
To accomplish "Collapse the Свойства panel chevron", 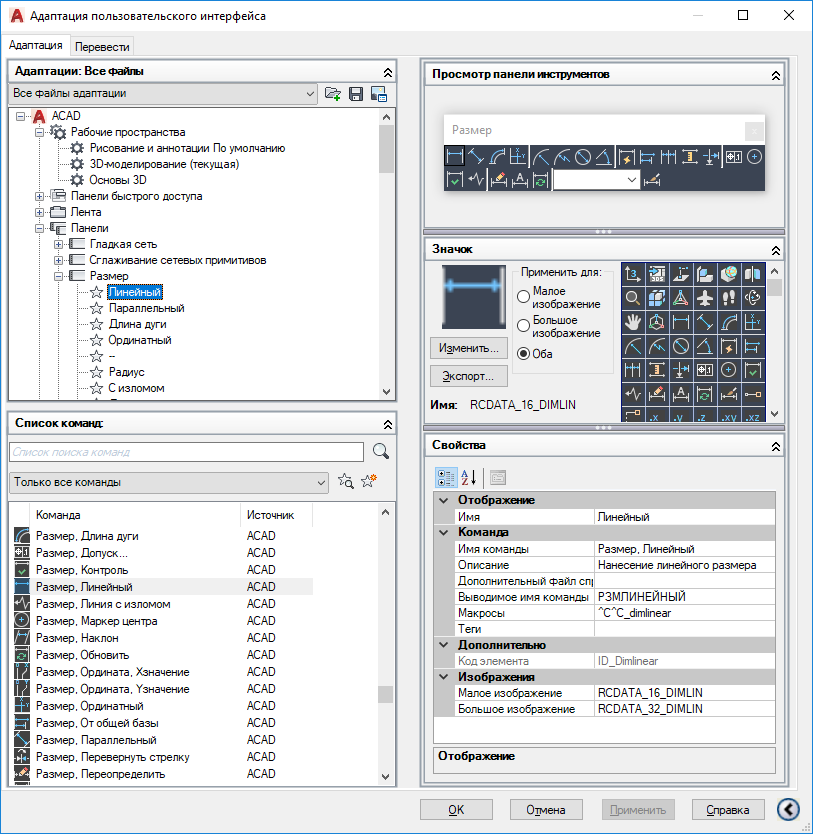I will (x=776, y=446).
